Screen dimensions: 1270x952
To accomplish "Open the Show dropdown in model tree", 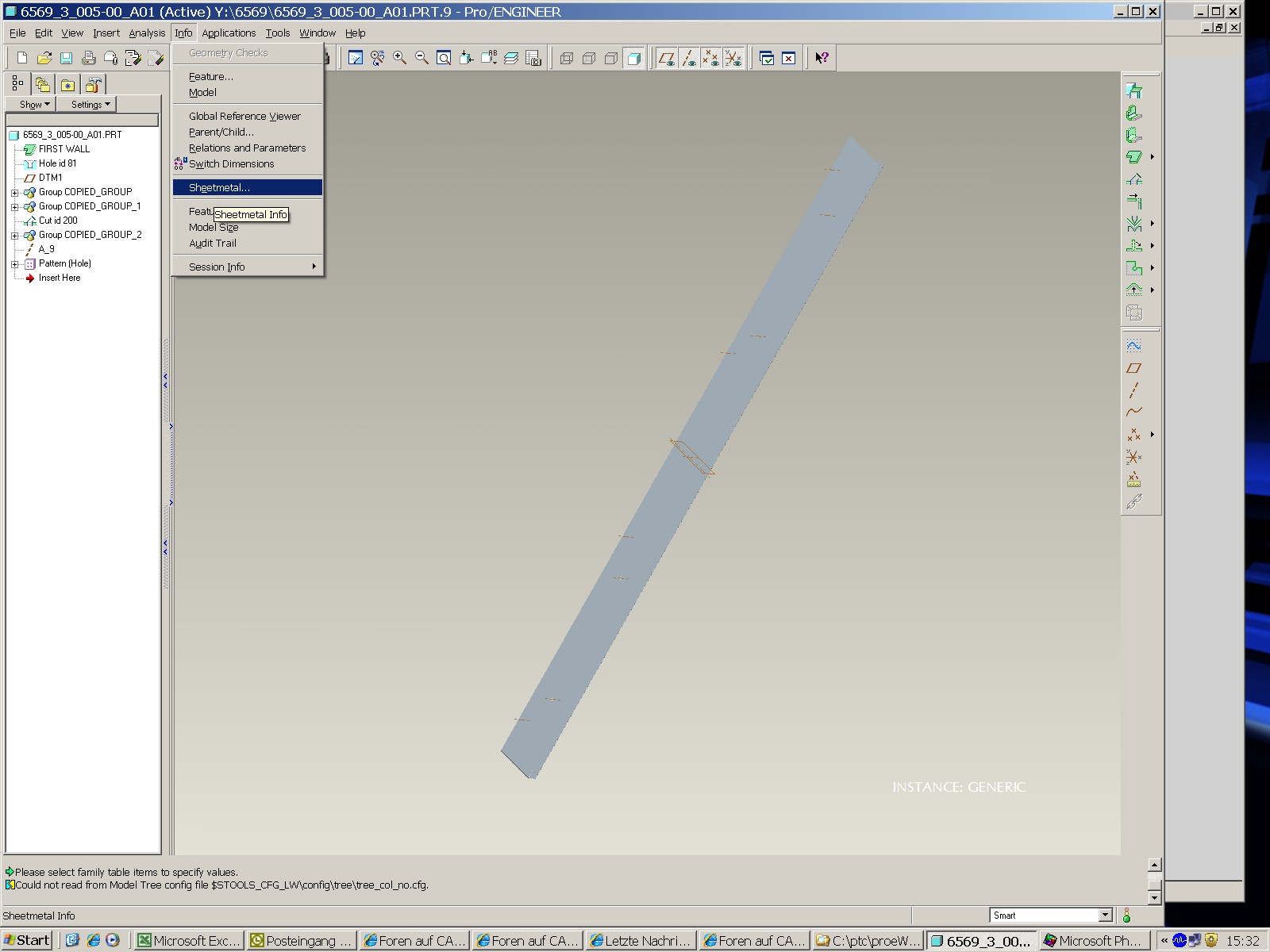I will [x=34, y=105].
